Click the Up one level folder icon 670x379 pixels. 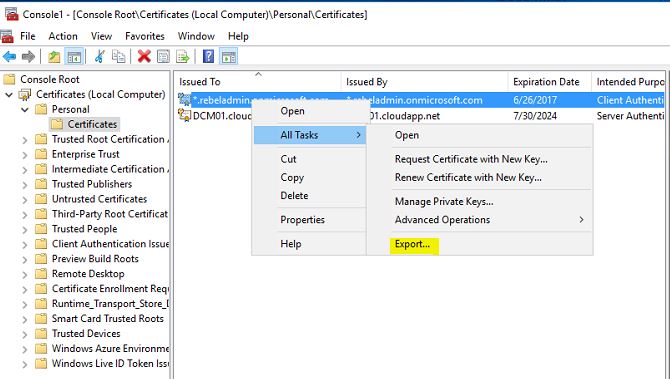54,56
